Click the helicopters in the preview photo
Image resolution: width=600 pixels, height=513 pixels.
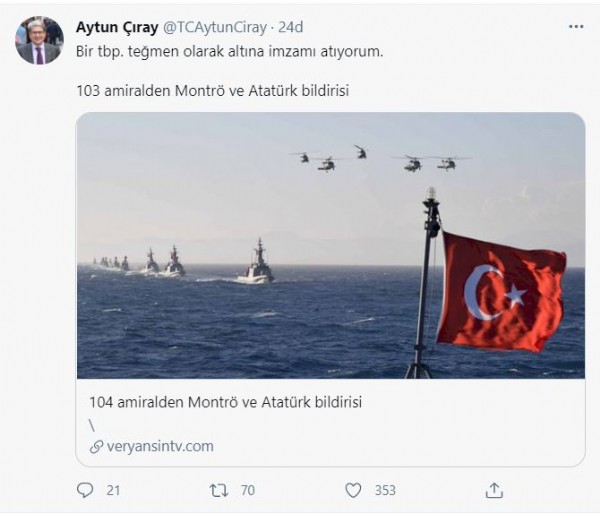[x=380, y=158]
